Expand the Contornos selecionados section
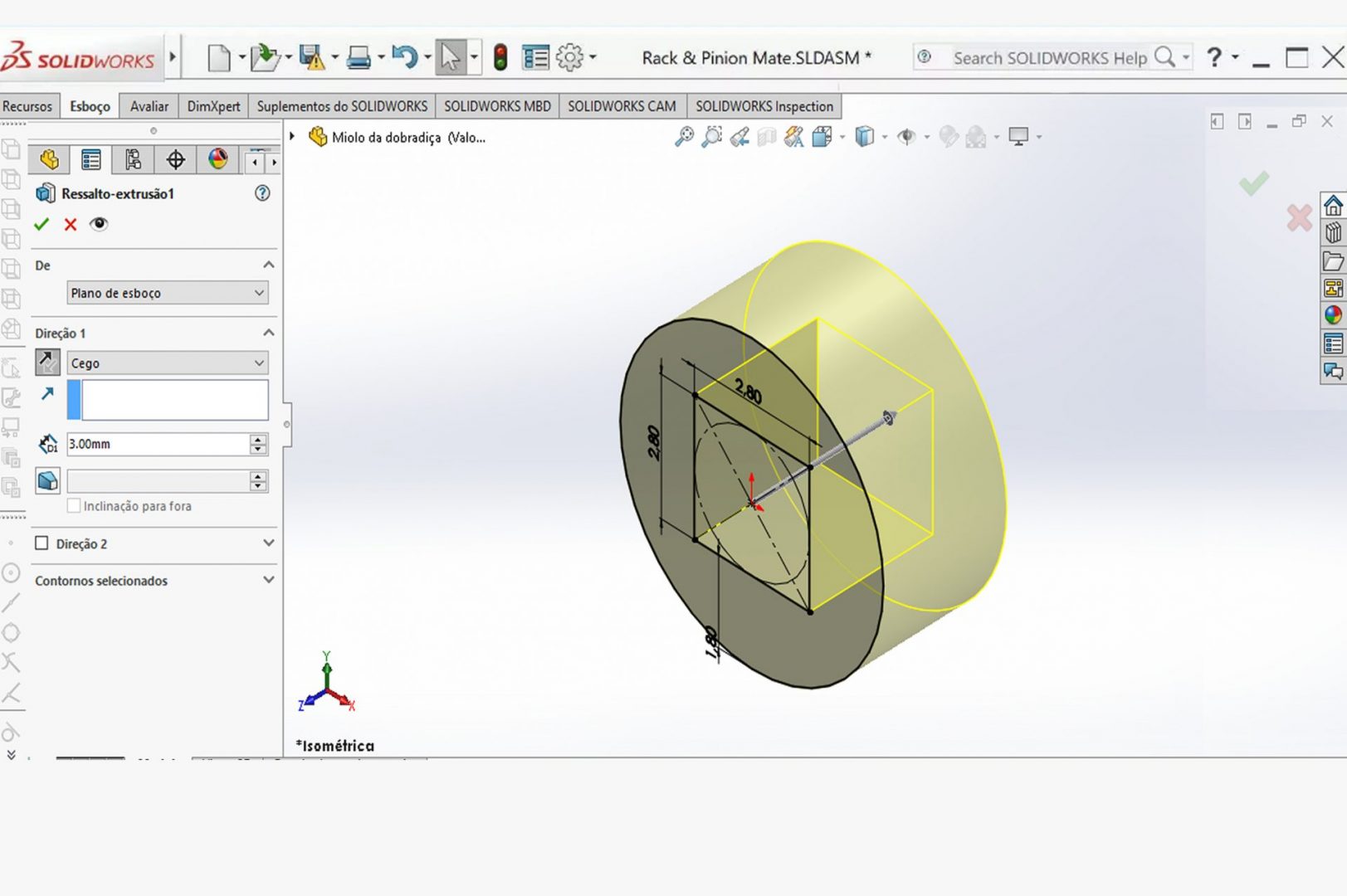Screen dimensions: 1347x896 pos(268,580)
